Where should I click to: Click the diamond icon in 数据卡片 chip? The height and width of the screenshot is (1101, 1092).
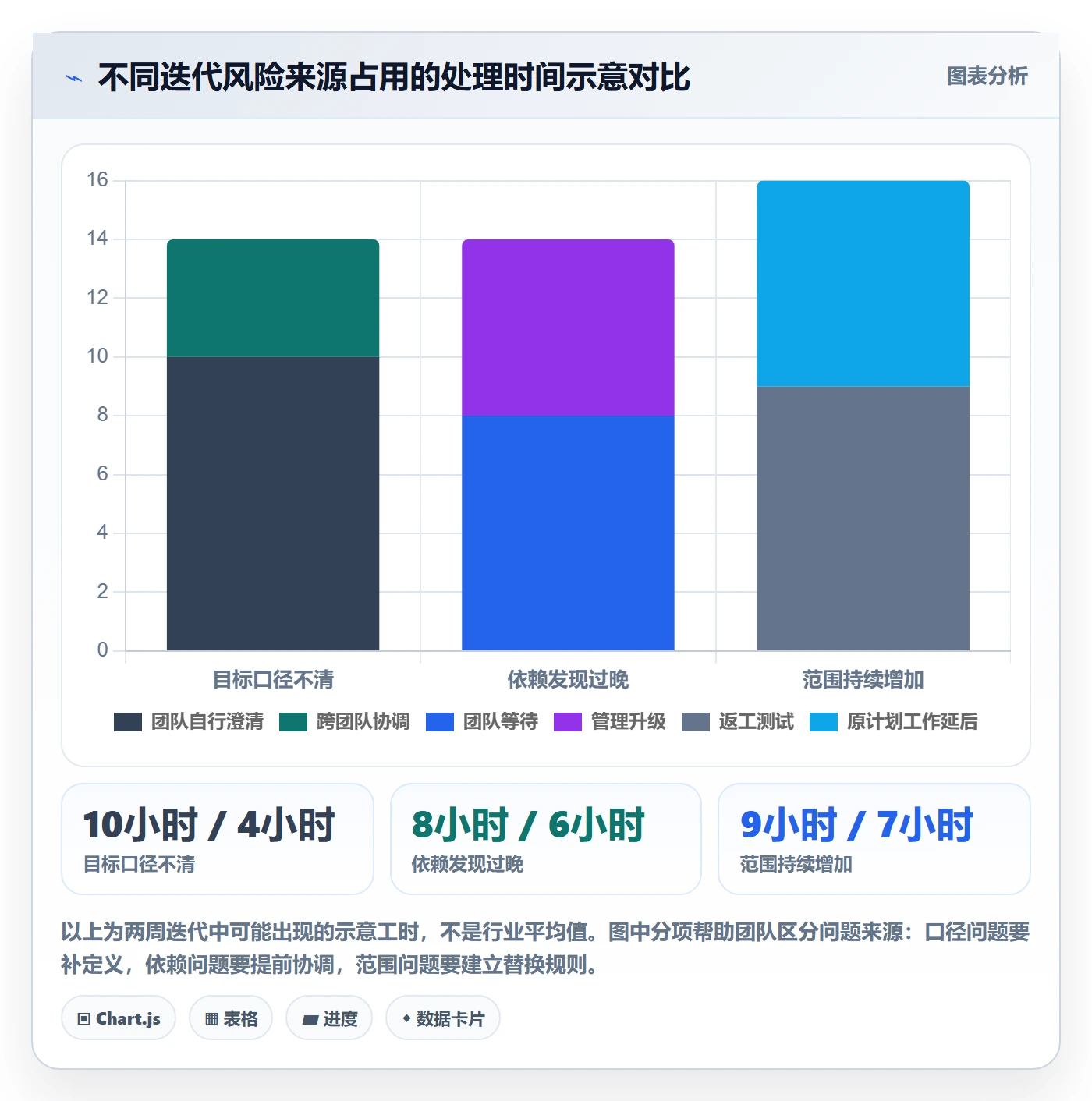click(x=406, y=1018)
